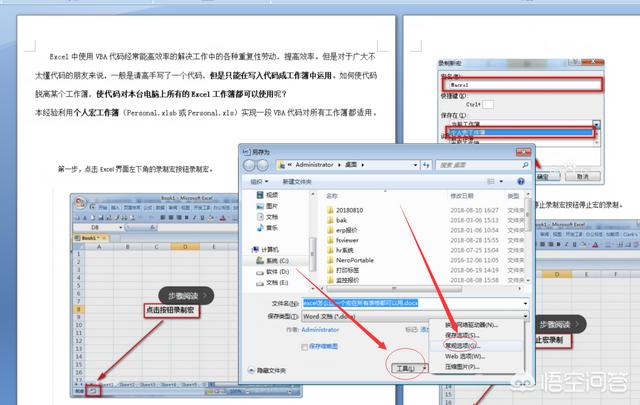Open the 工具 dropdown button
The height and width of the screenshot is (405, 640).
point(409,368)
